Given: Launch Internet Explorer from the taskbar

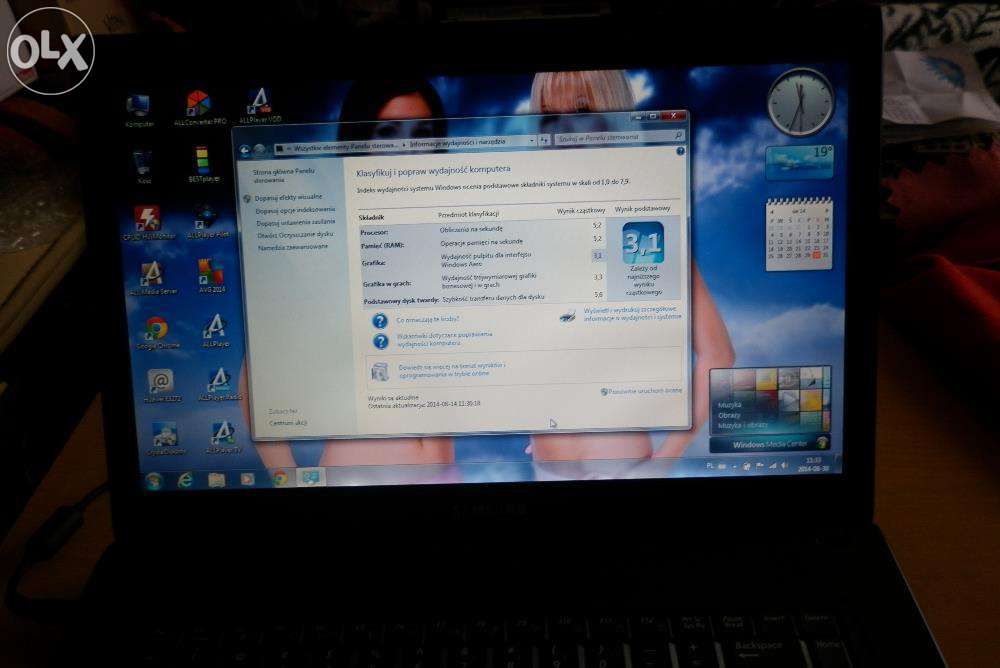Looking at the screenshot, I should (x=186, y=480).
